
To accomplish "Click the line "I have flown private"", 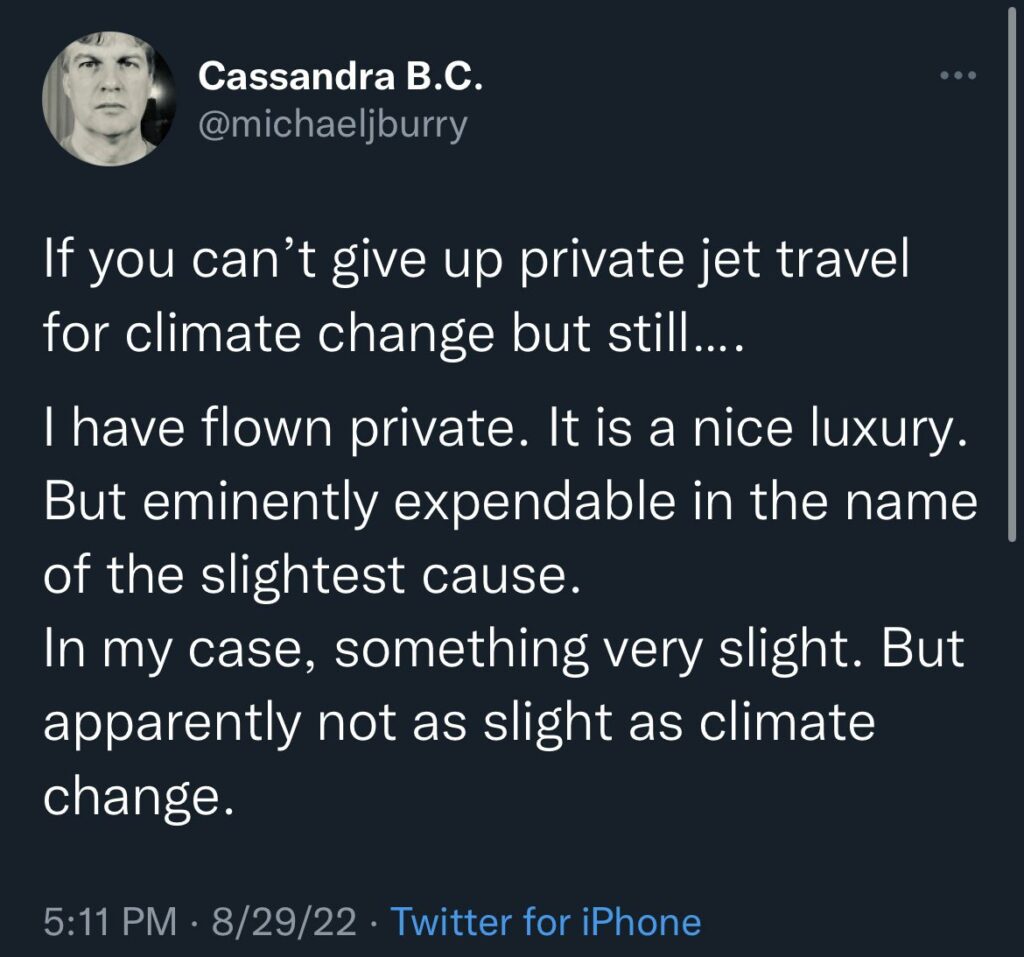I will click(x=504, y=430).
